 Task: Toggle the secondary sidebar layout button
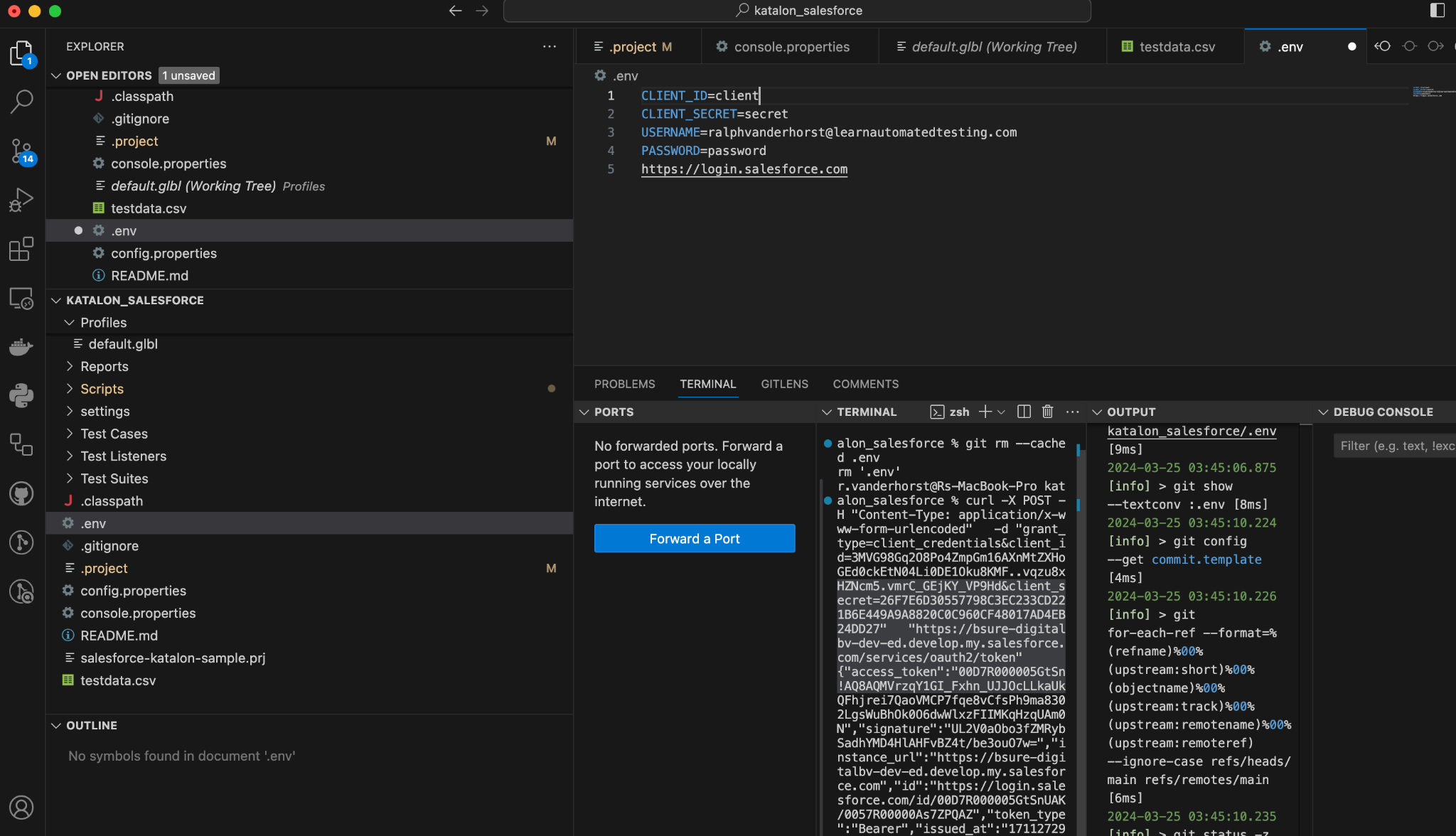click(1437, 10)
